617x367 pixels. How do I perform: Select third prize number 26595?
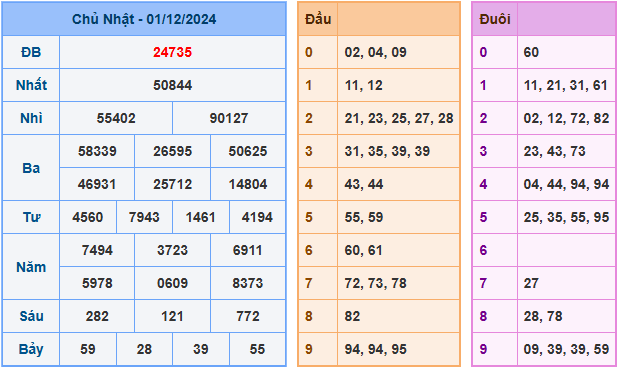click(172, 151)
